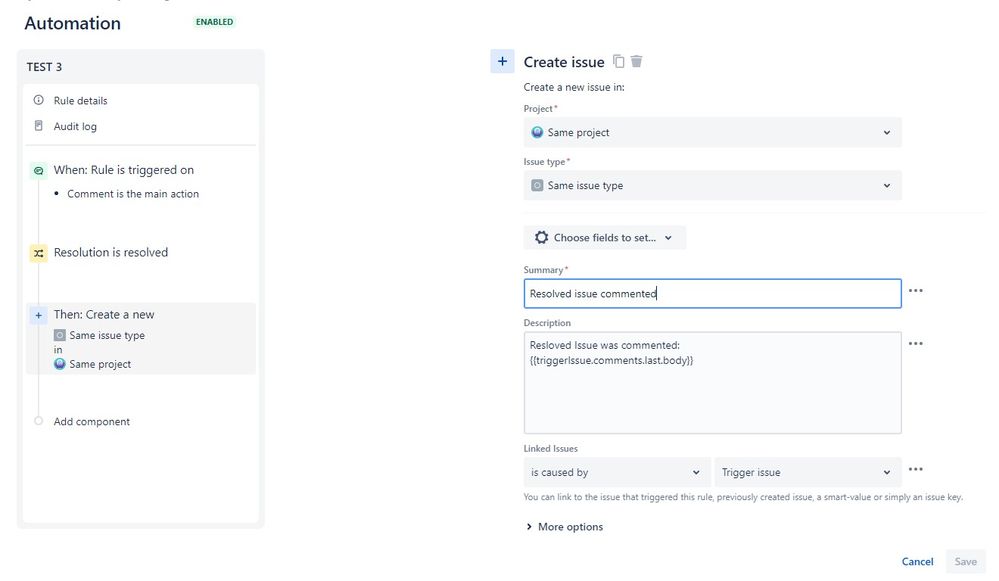Click the ENABLED status badge
Viewport: 999px width, 581px height.
click(215, 22)
